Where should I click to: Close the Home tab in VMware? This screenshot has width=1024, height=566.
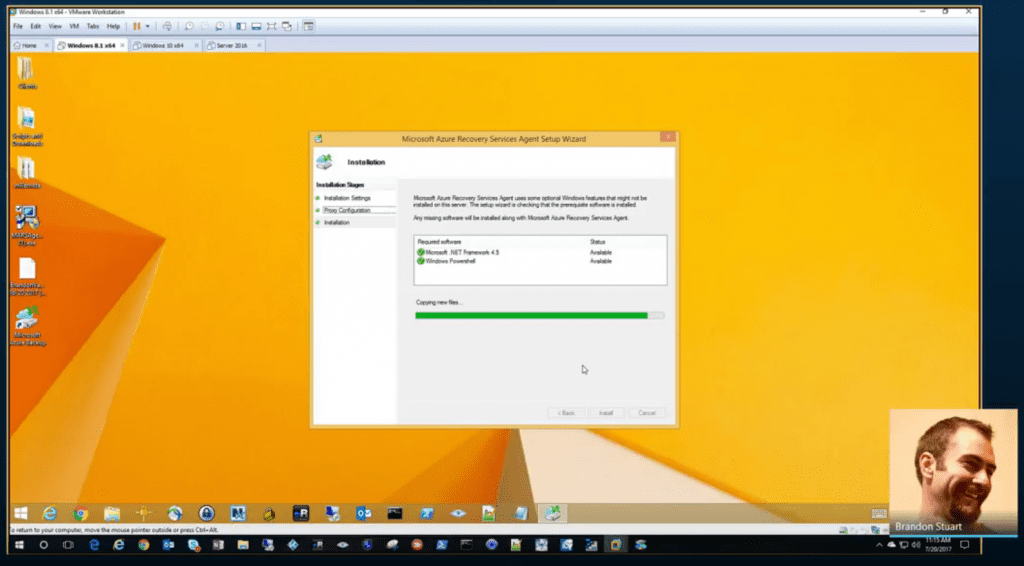tap(45, 45)
